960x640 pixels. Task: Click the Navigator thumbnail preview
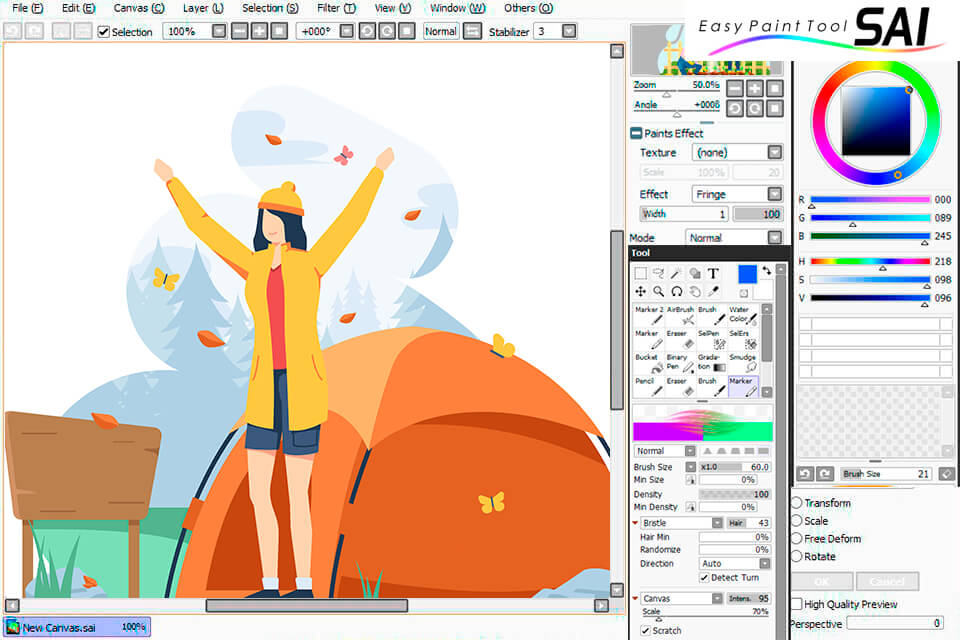point(707,50)
